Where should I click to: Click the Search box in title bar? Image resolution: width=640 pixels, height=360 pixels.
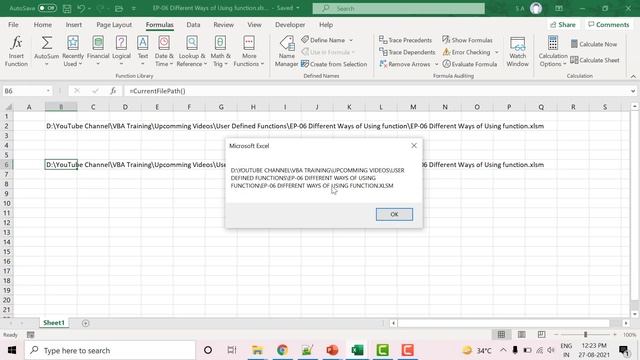click(x=398, y=8)
